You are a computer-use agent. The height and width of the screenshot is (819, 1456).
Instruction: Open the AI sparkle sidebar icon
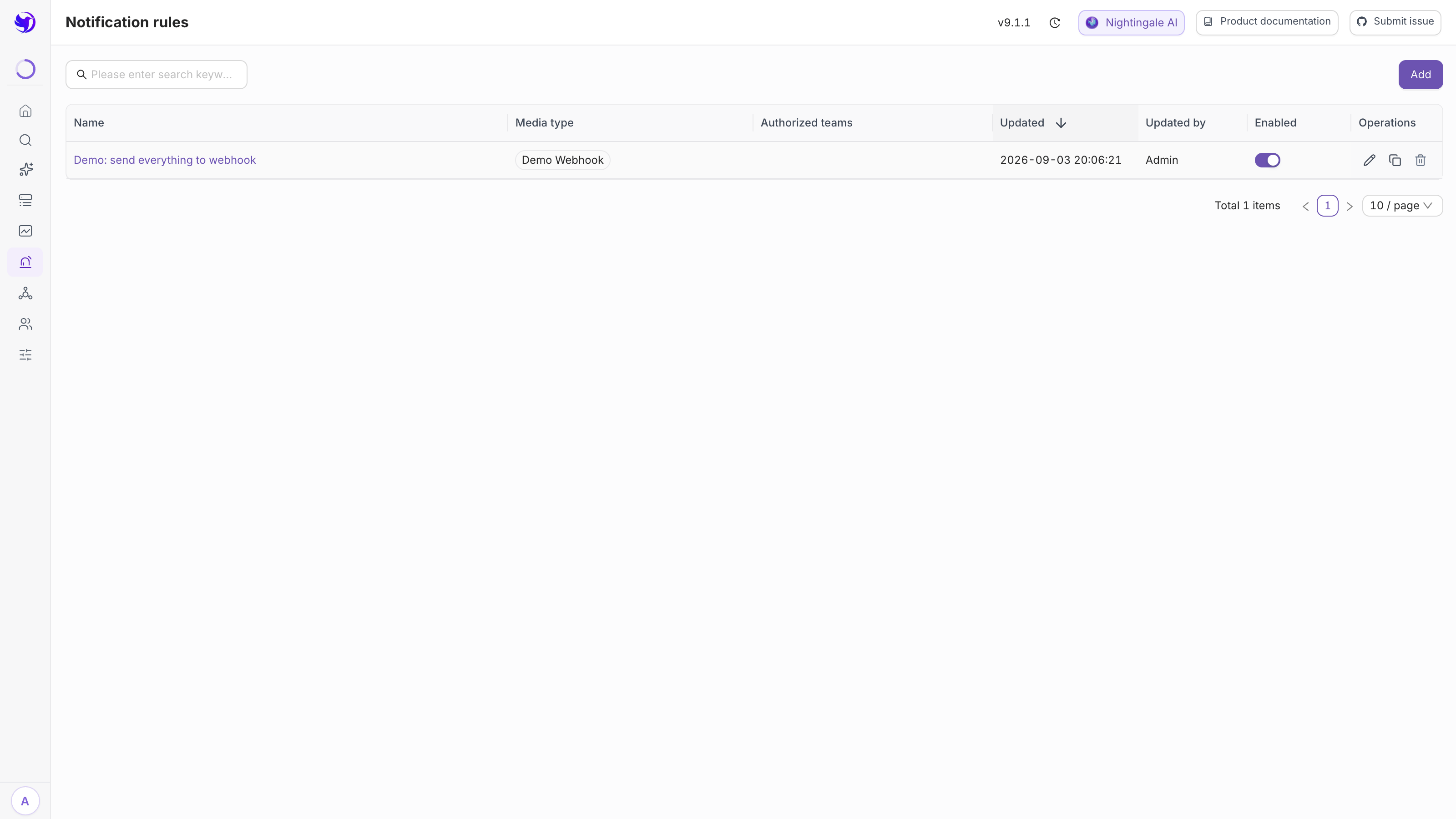[25, 170]
